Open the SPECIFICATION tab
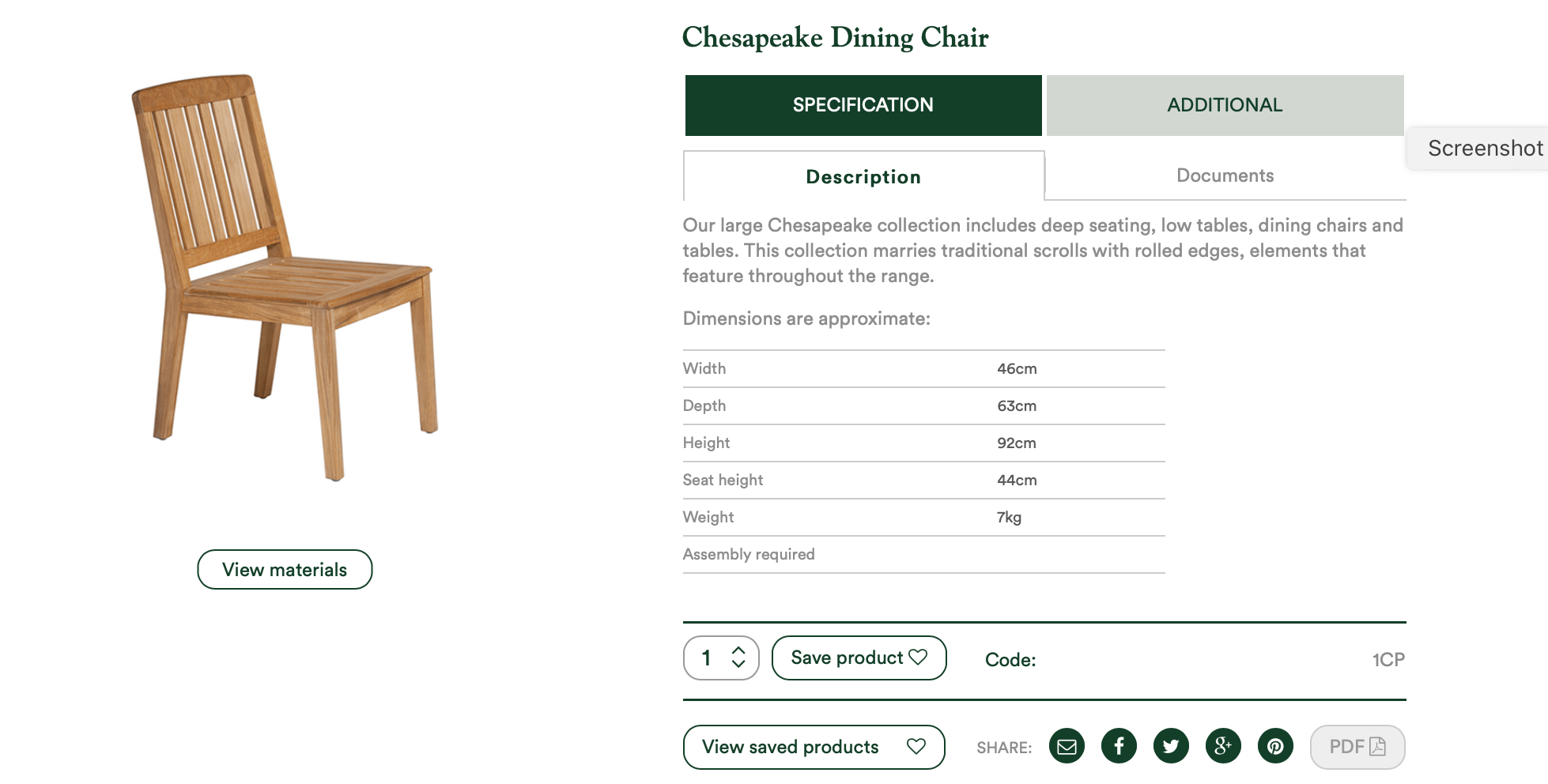The width and height of the screenshot is (1548, 784). point(863,105)
